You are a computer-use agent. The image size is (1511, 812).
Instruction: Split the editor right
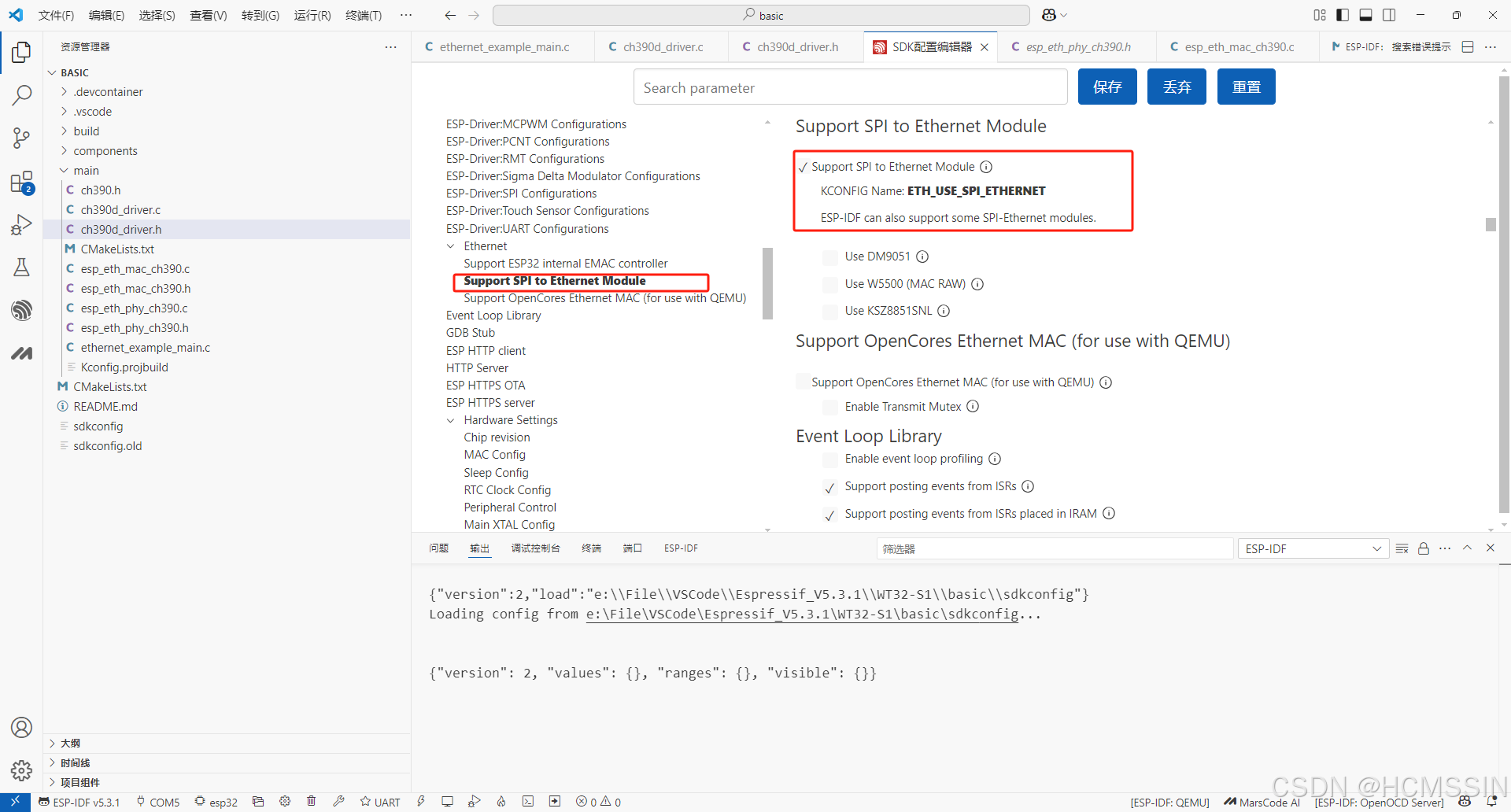(x=1468, y=47)
